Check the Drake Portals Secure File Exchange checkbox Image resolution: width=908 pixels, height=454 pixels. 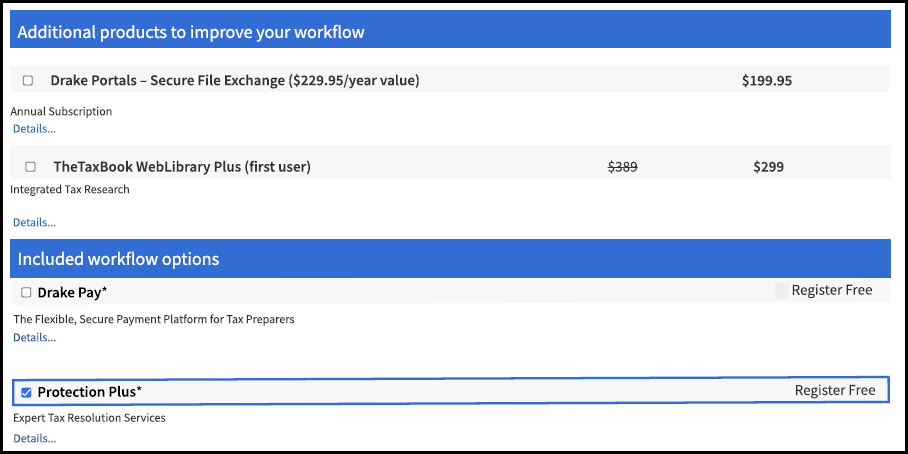point(28,80)
